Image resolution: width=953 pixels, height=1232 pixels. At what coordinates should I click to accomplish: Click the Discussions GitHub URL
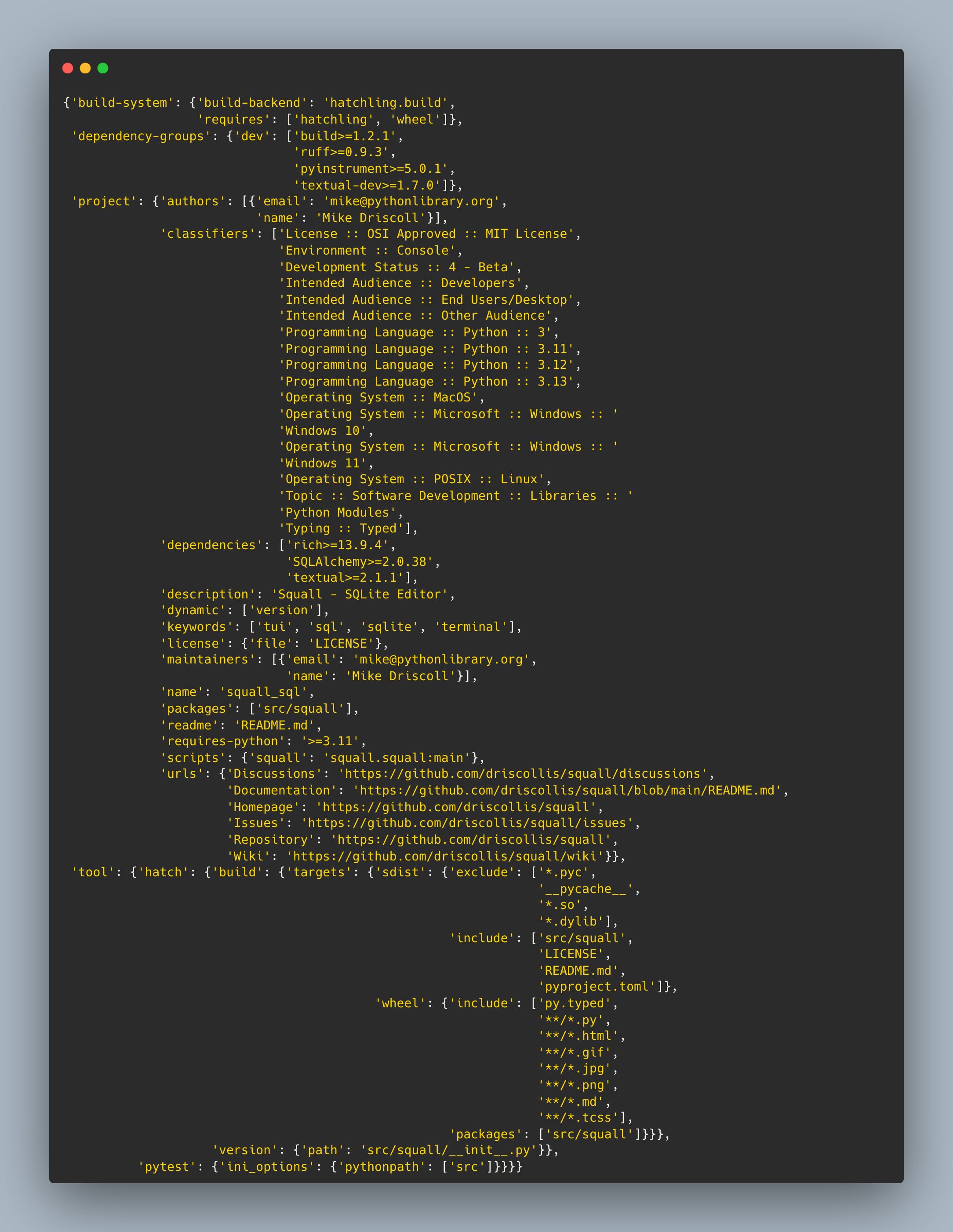[x=522, y=774]
